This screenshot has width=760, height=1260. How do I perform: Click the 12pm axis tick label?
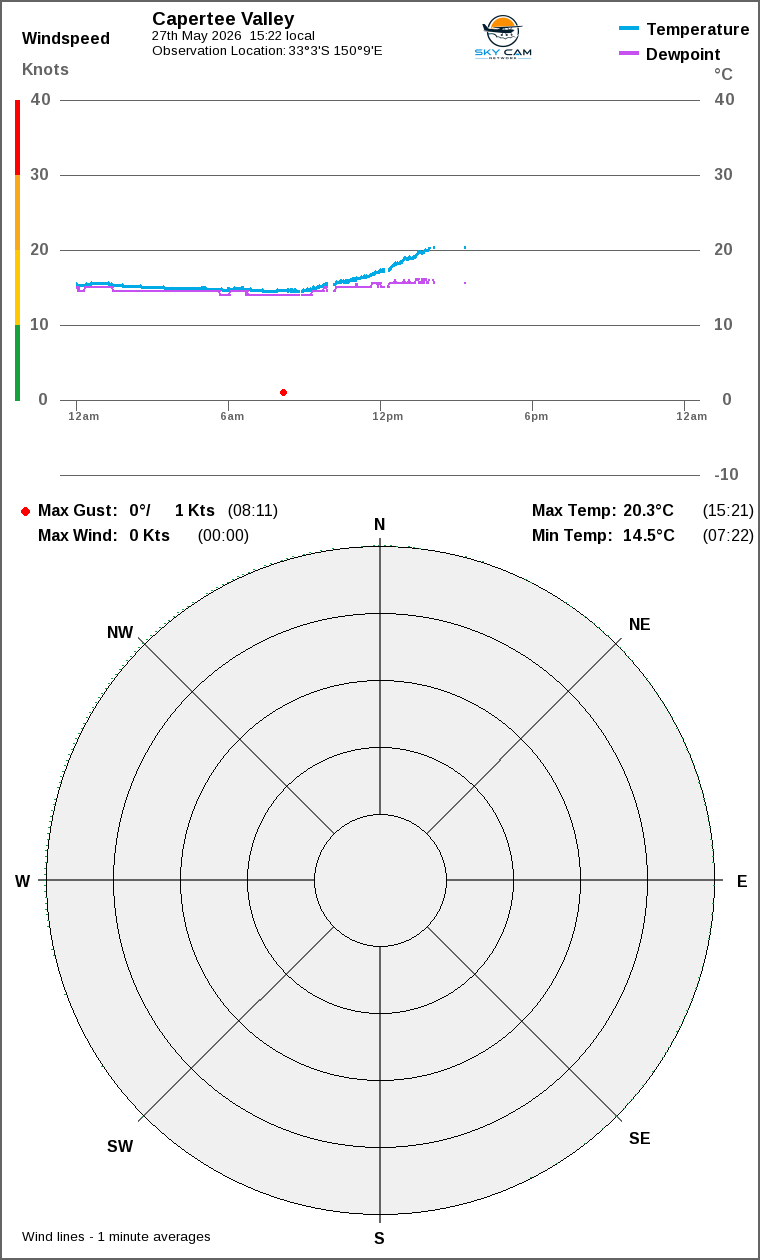point(387,416)
